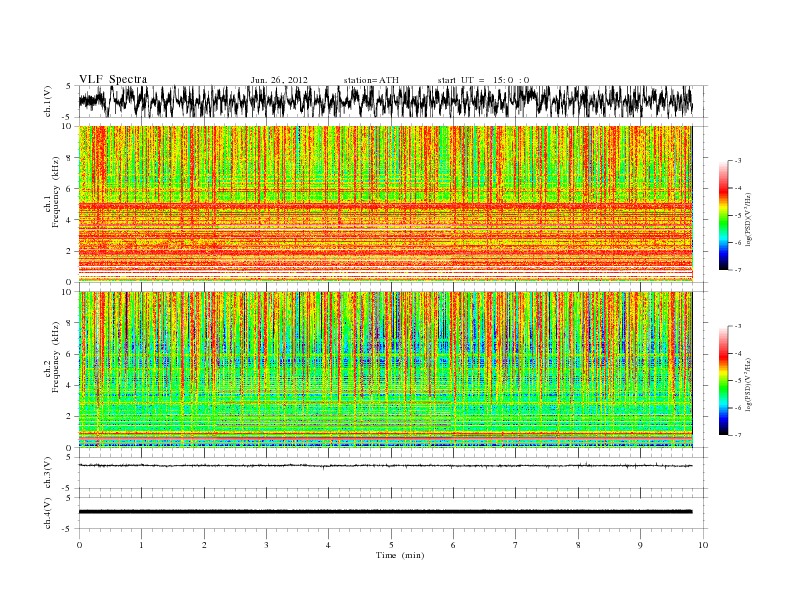This screenshot has height=612, width=792.
Task: Click the "Time (min)" x-axis title
Action: (400, 555)
